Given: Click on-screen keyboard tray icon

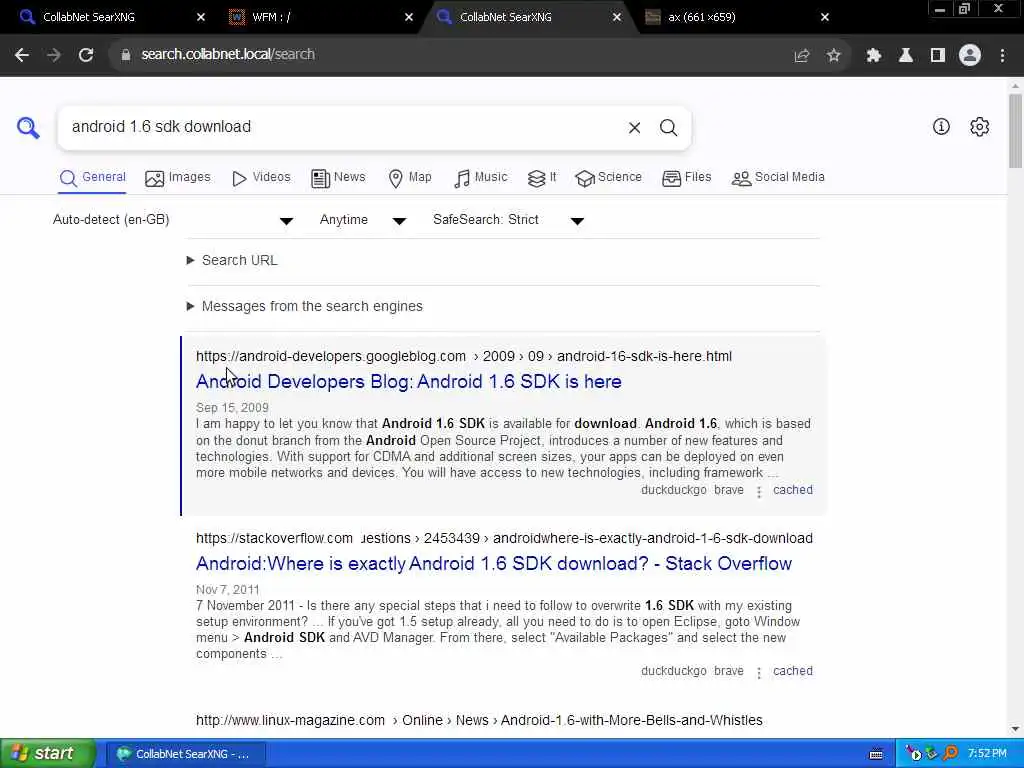Looking at the screenshot, I should coord(876,754).
